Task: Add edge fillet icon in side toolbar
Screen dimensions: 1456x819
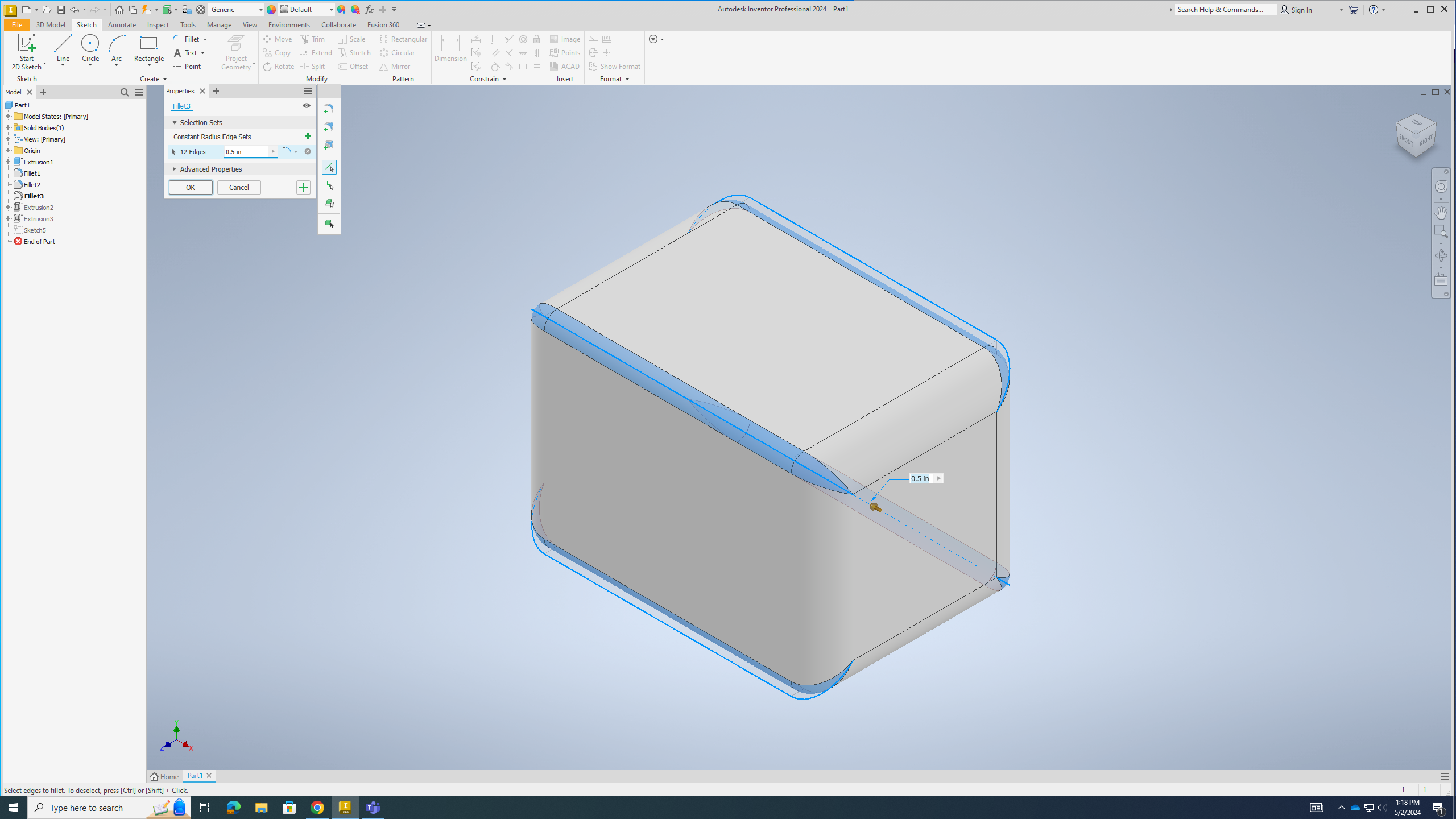Action: [x=329, y=109]
